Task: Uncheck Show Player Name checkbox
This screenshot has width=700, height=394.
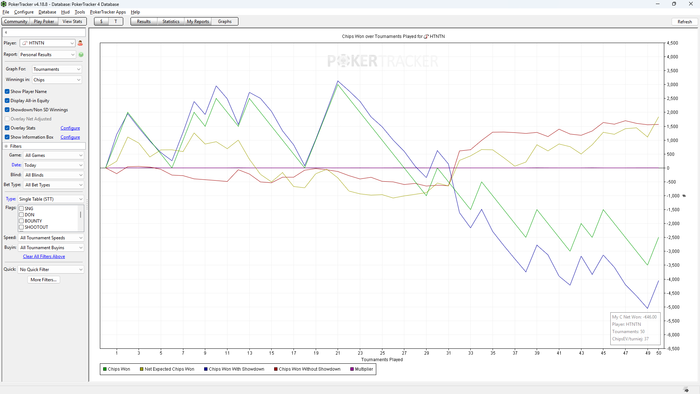Action: pyautogui.click(x=7, y=91)
